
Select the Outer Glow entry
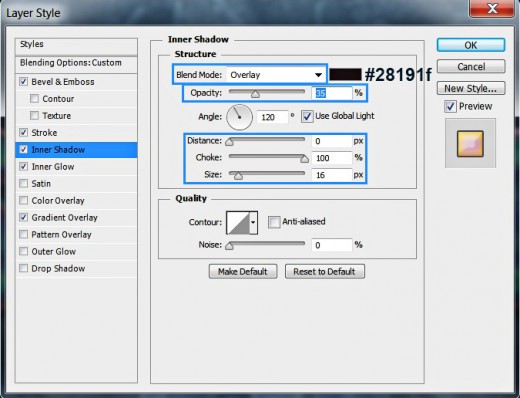[x=53, y=251]
